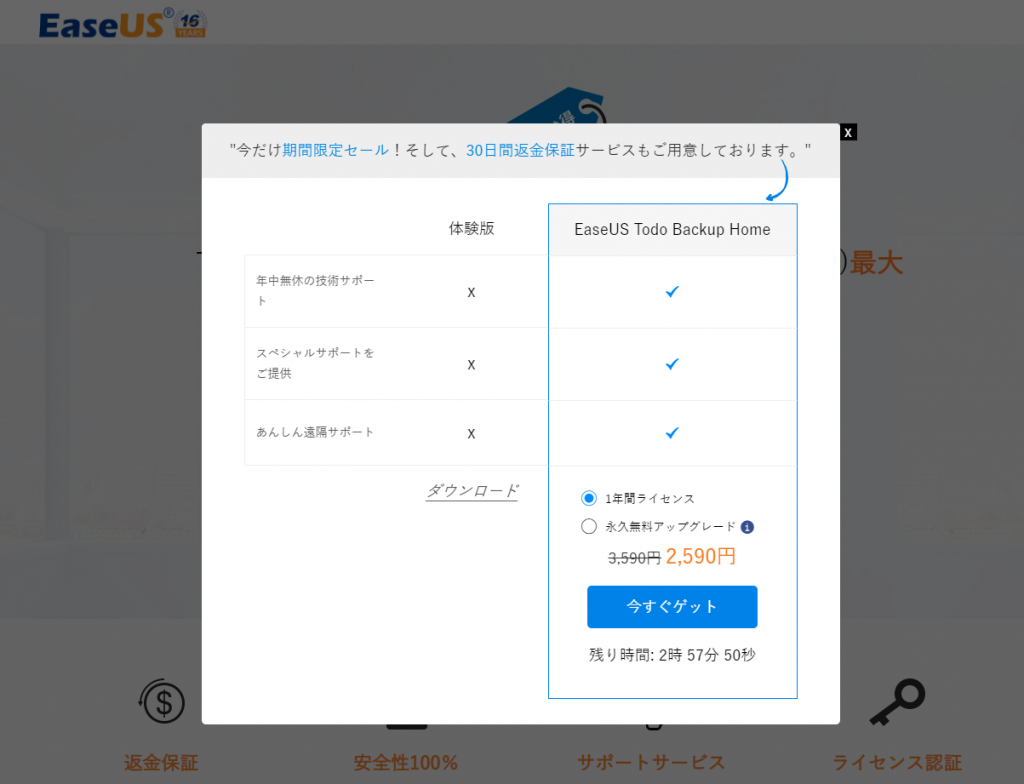Close the sale popup with X button
The width and height of the screenshot is (1024, 784).
click(x=848, y=133)
